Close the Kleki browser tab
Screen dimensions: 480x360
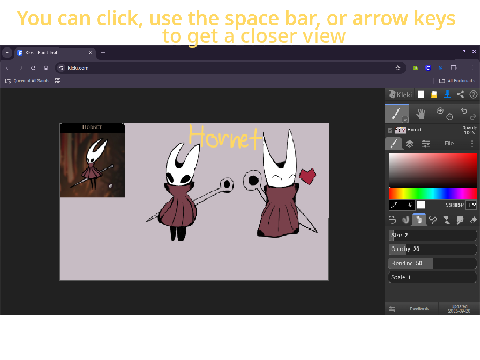pos(90,53)
